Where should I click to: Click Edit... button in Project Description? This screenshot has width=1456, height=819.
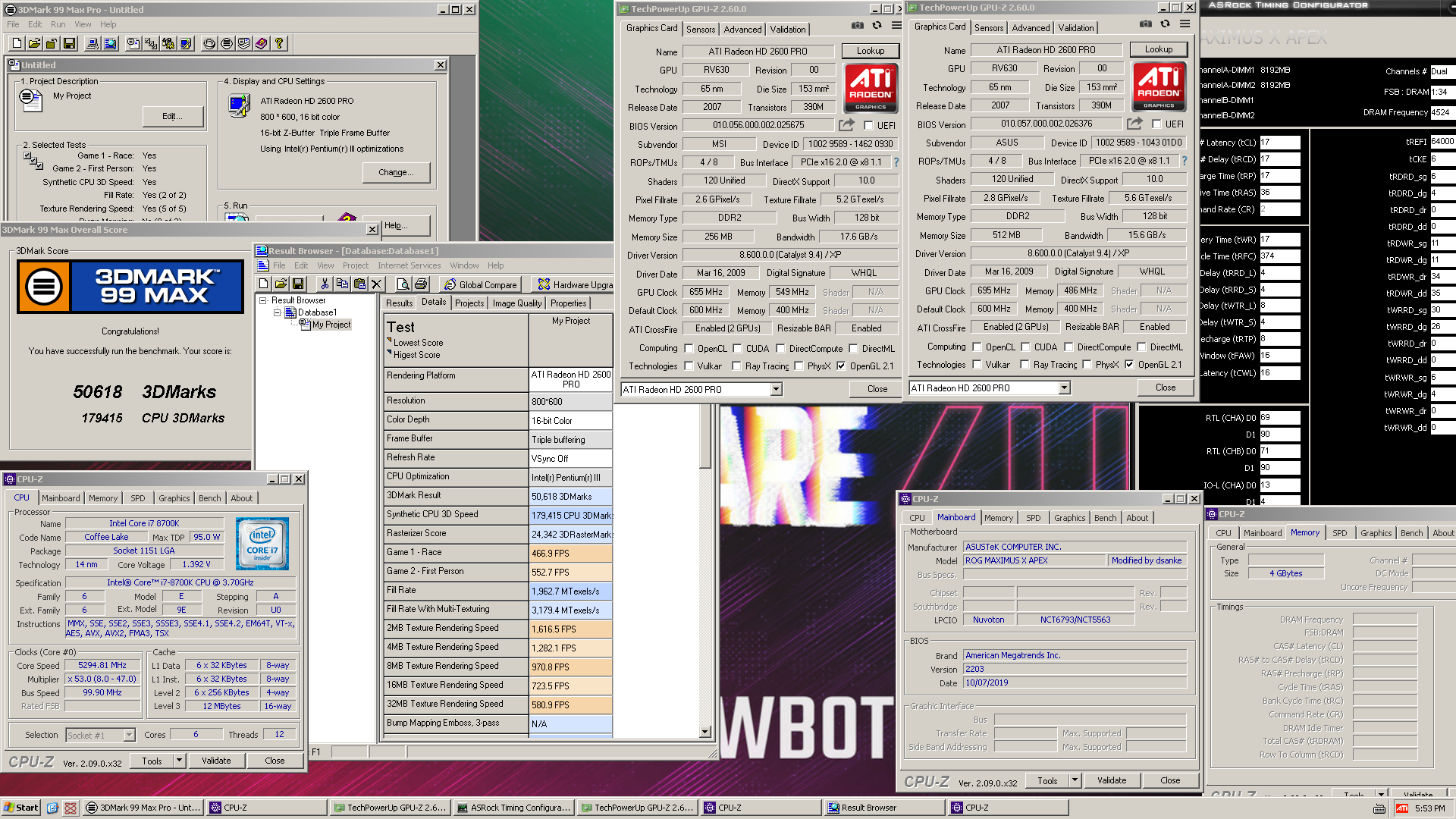coord(173,116)
